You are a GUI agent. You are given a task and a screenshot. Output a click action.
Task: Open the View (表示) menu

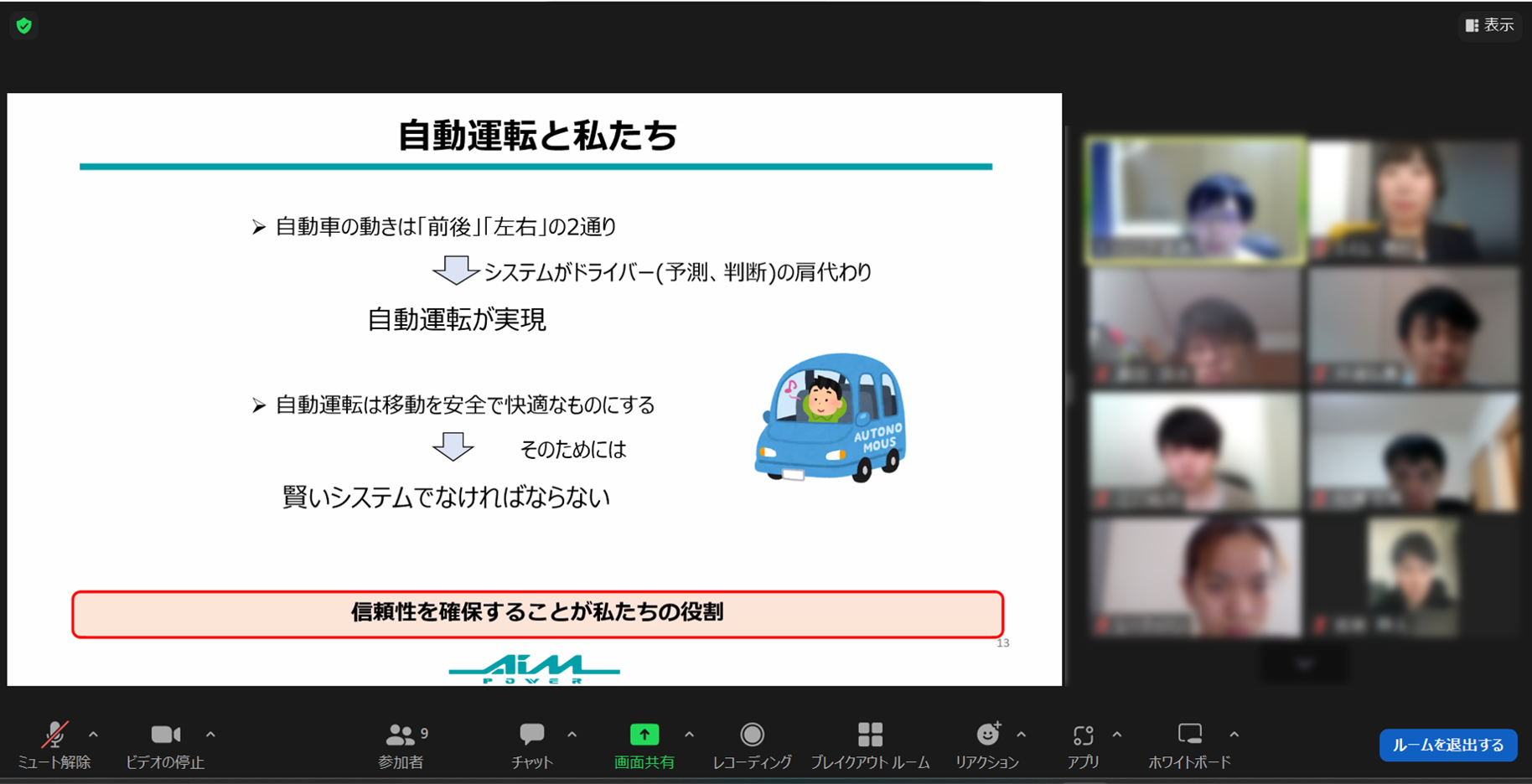click(1489, 25)
